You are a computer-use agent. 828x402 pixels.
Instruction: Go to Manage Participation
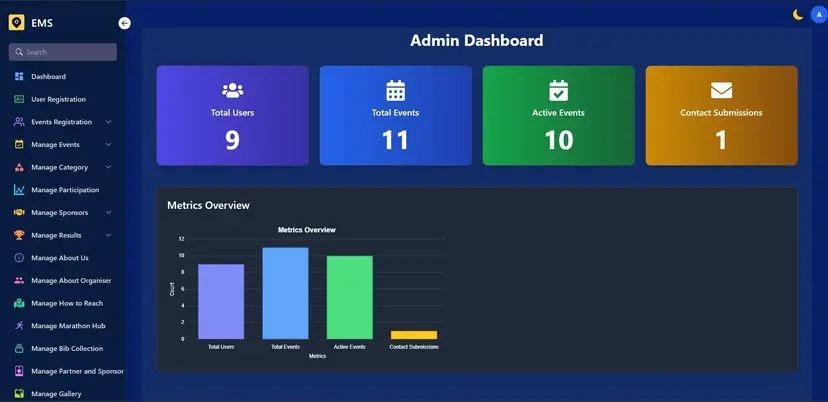pos(65,190)
